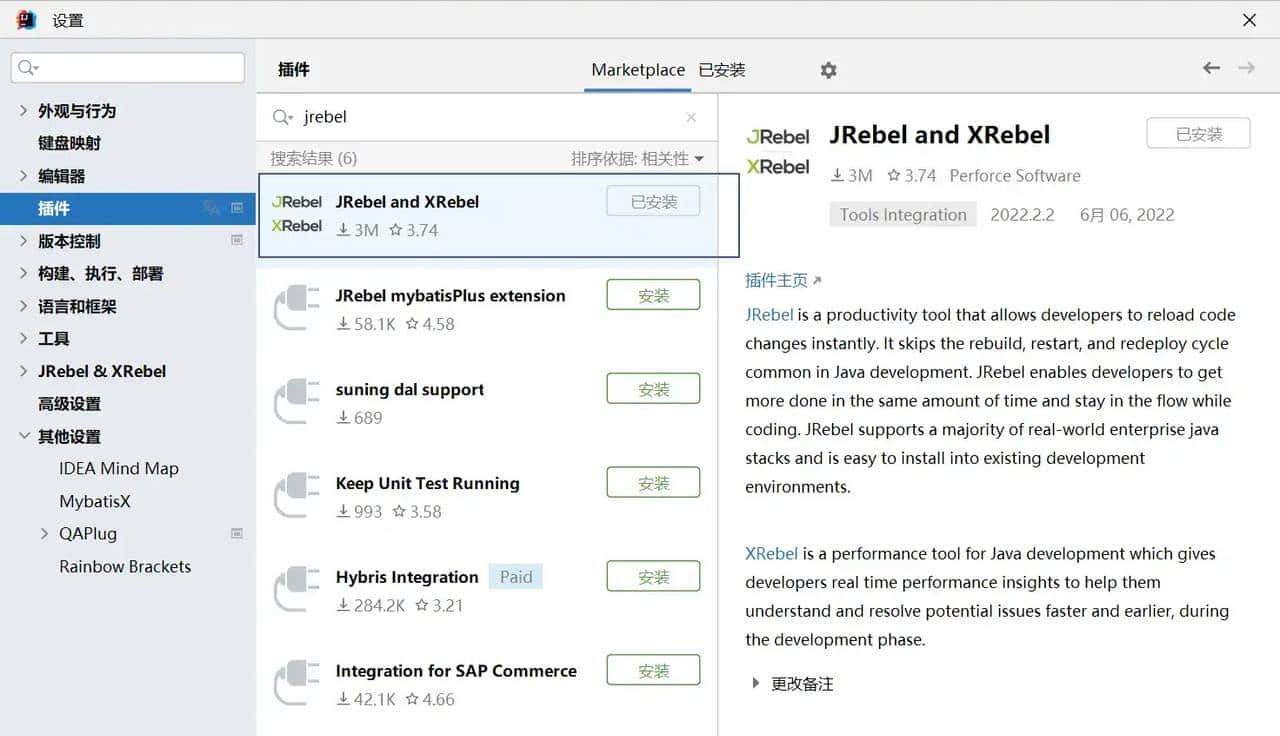Click the Tools Integration tag
Screen dimensions: 1280x736
coord(902,215)
